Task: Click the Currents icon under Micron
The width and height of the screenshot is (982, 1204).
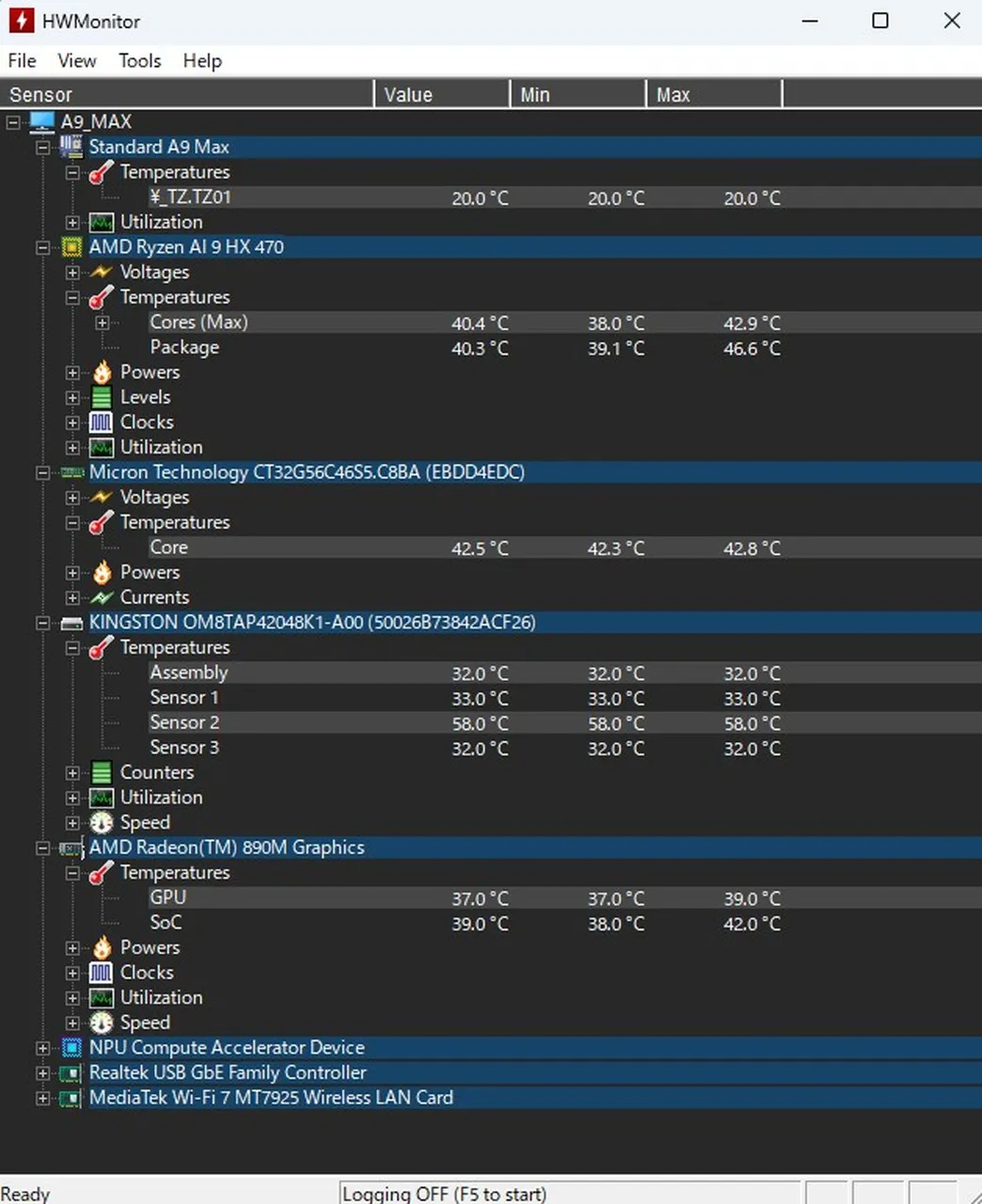Action: [x=102, y=597]
